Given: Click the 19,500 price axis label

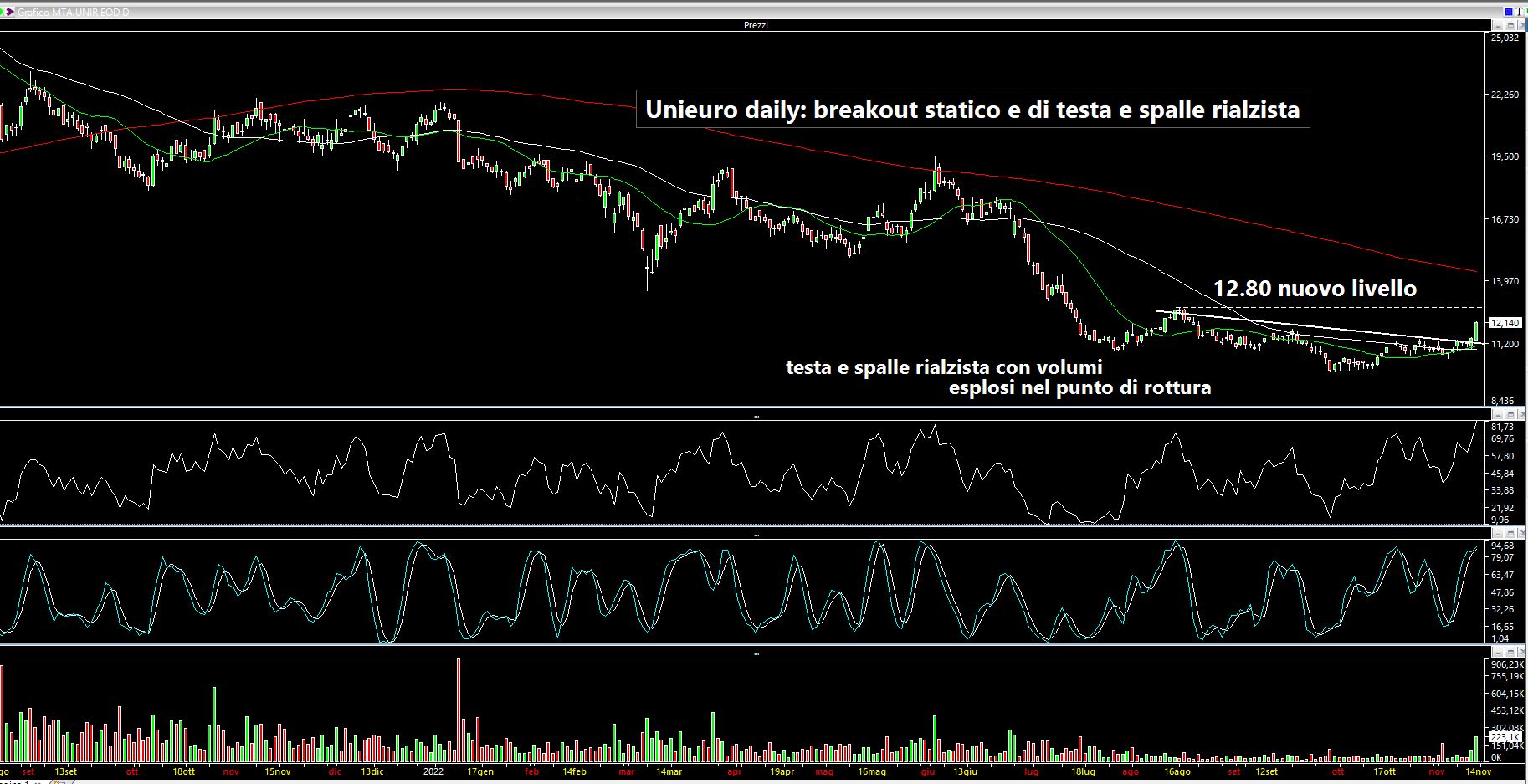Looking at the screenshot, I should coord(1505,156).
